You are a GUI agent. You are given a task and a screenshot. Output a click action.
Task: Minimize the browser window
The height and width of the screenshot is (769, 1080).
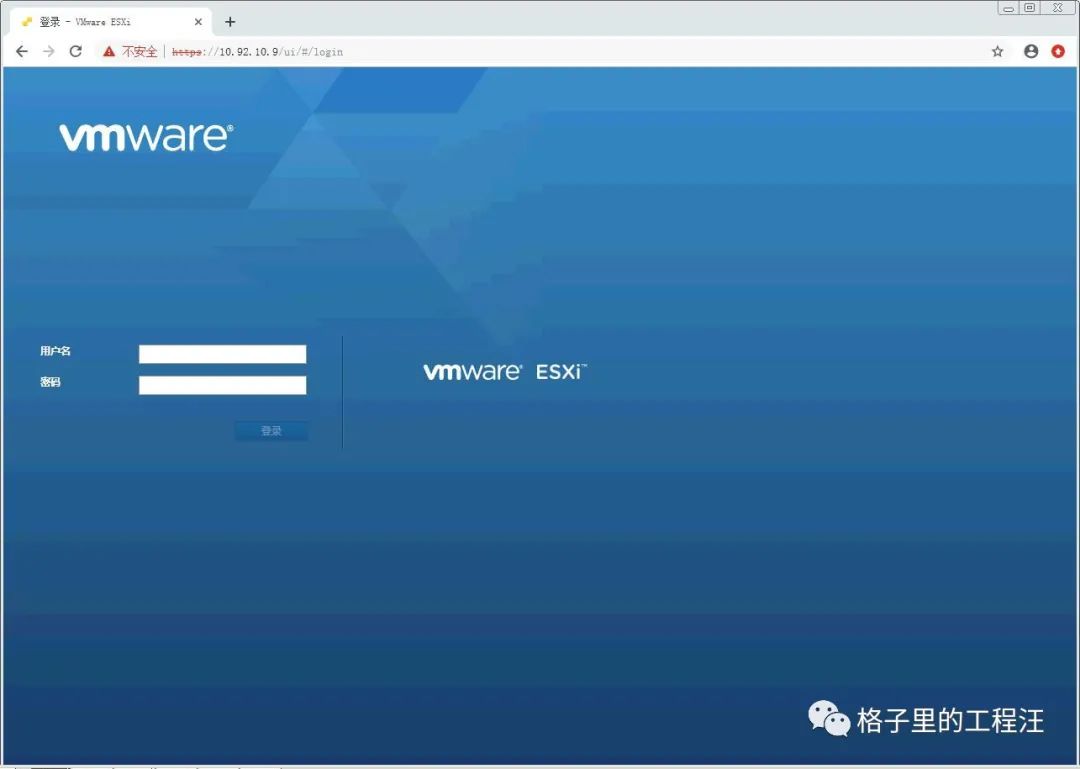coord(1008,8)
